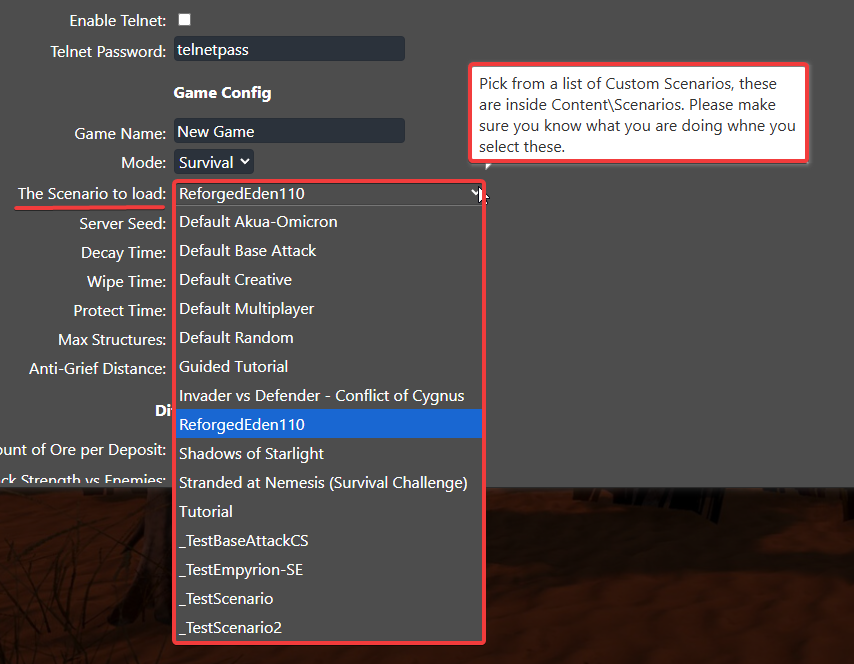854x664 pixels.
Task: Click the Telnet Password input field
Action: pyautogui.click(x=289, y=48)
